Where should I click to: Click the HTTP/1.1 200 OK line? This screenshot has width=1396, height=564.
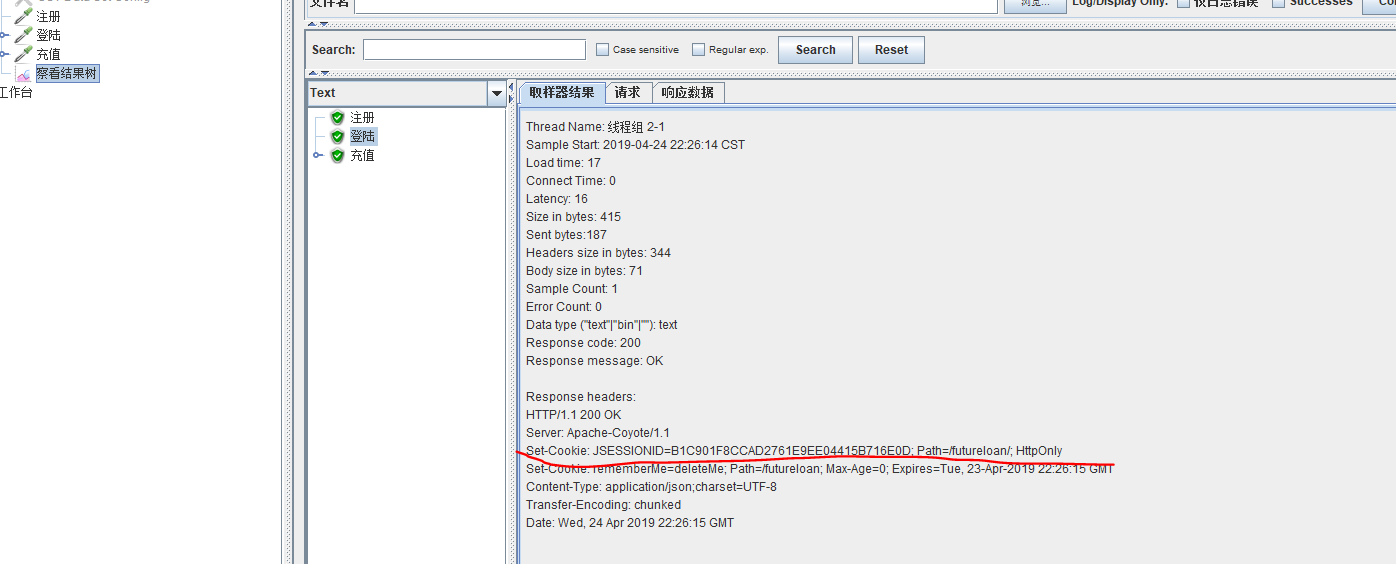pyautogui.click(x=573, y=415)
